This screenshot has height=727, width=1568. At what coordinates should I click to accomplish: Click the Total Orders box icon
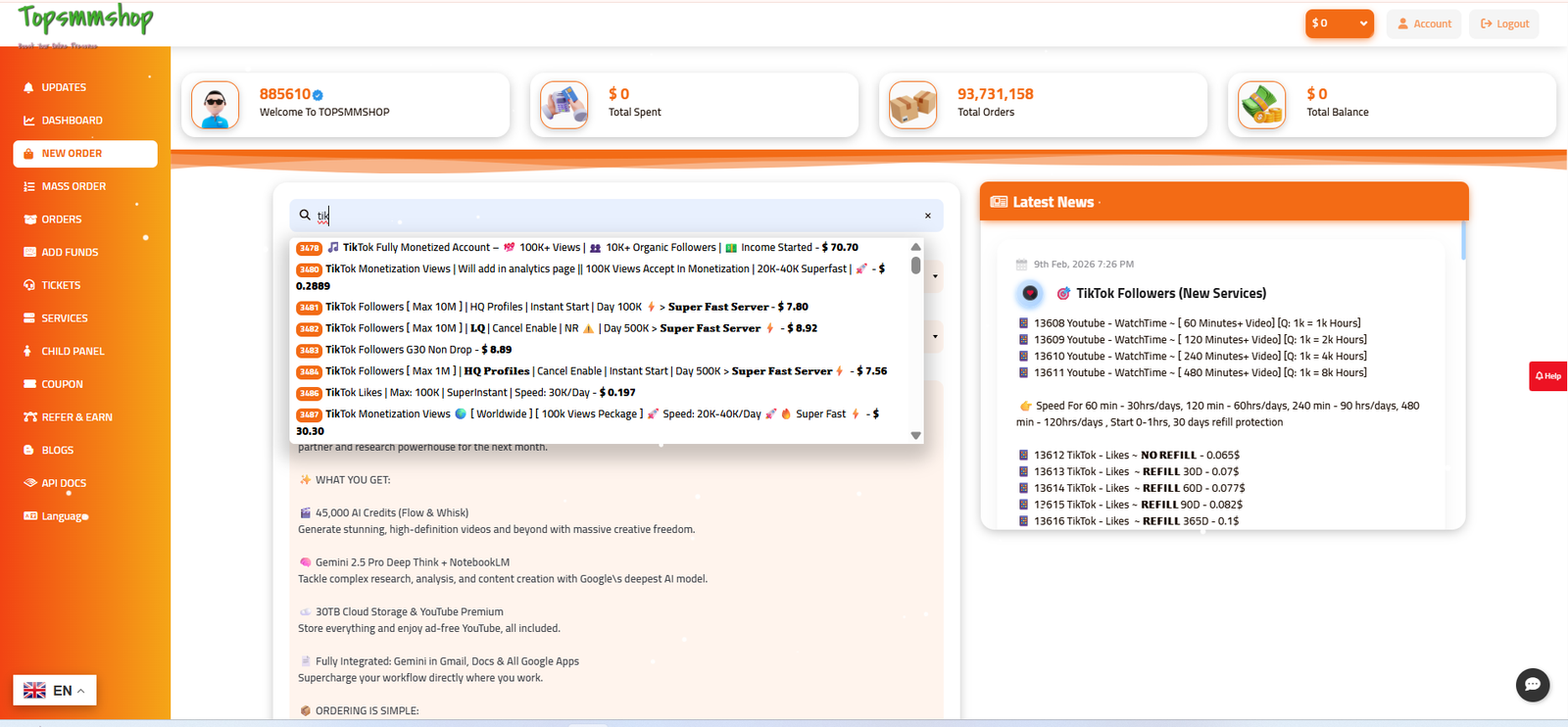point(913,105)
